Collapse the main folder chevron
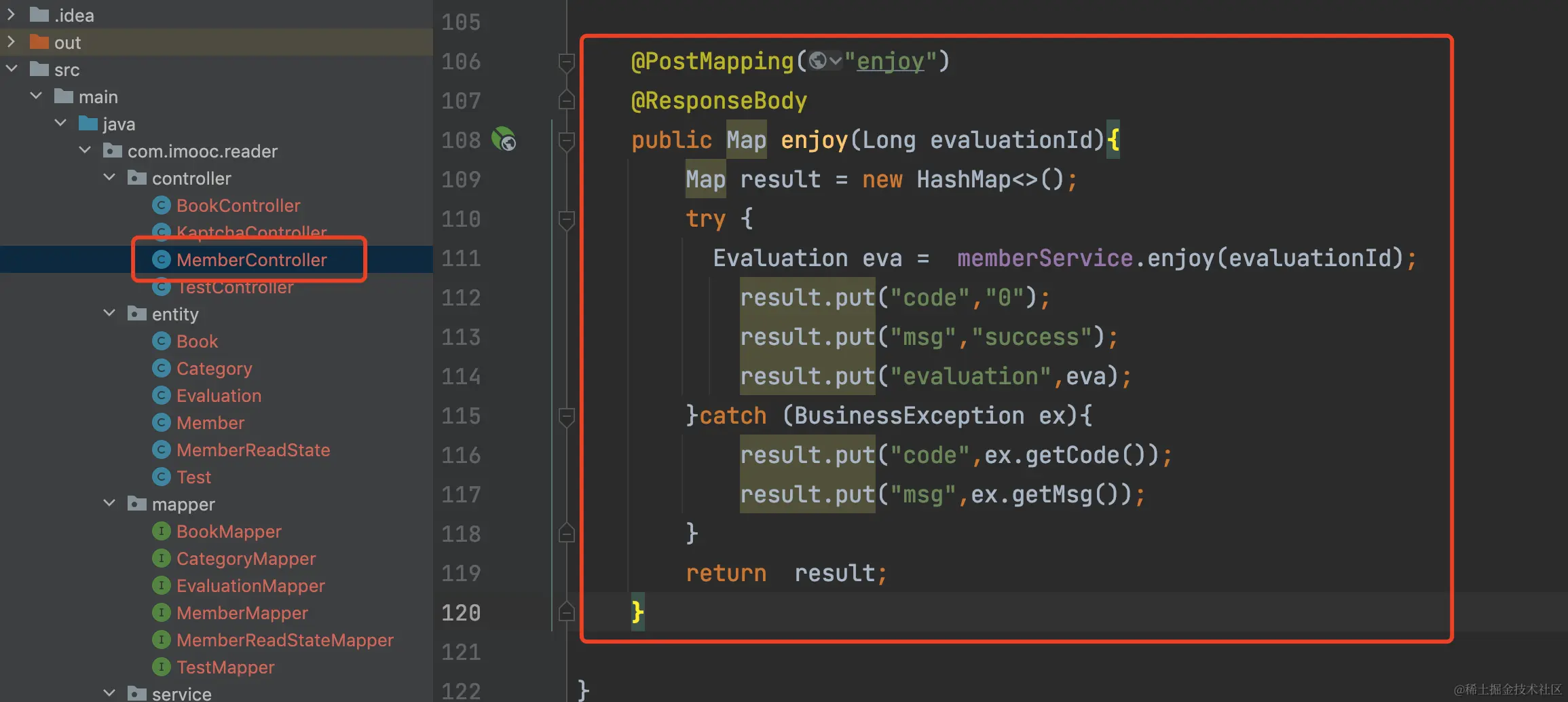This screenshot has width=1568, height=702. pyautogui.click(x=36, y=96)
